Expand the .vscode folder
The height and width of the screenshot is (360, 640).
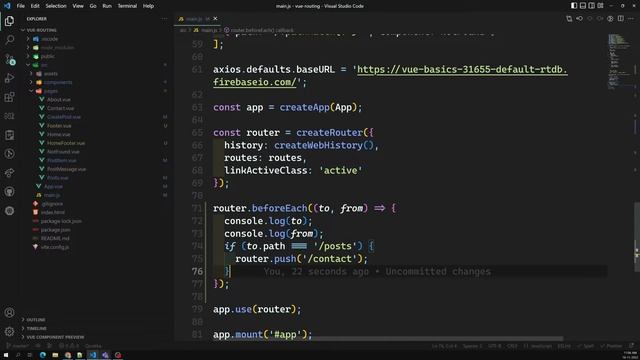click(49, 39)
